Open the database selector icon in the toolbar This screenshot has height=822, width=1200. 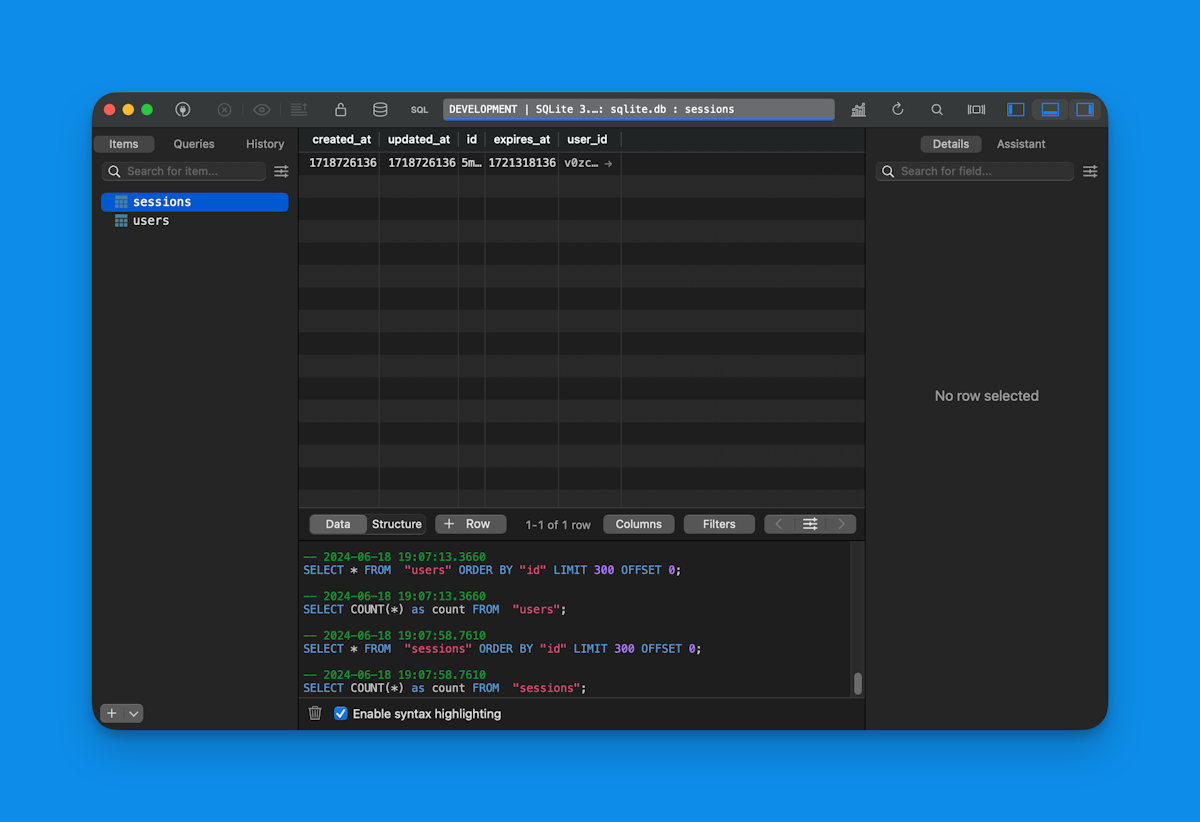[x=379, y=109]
